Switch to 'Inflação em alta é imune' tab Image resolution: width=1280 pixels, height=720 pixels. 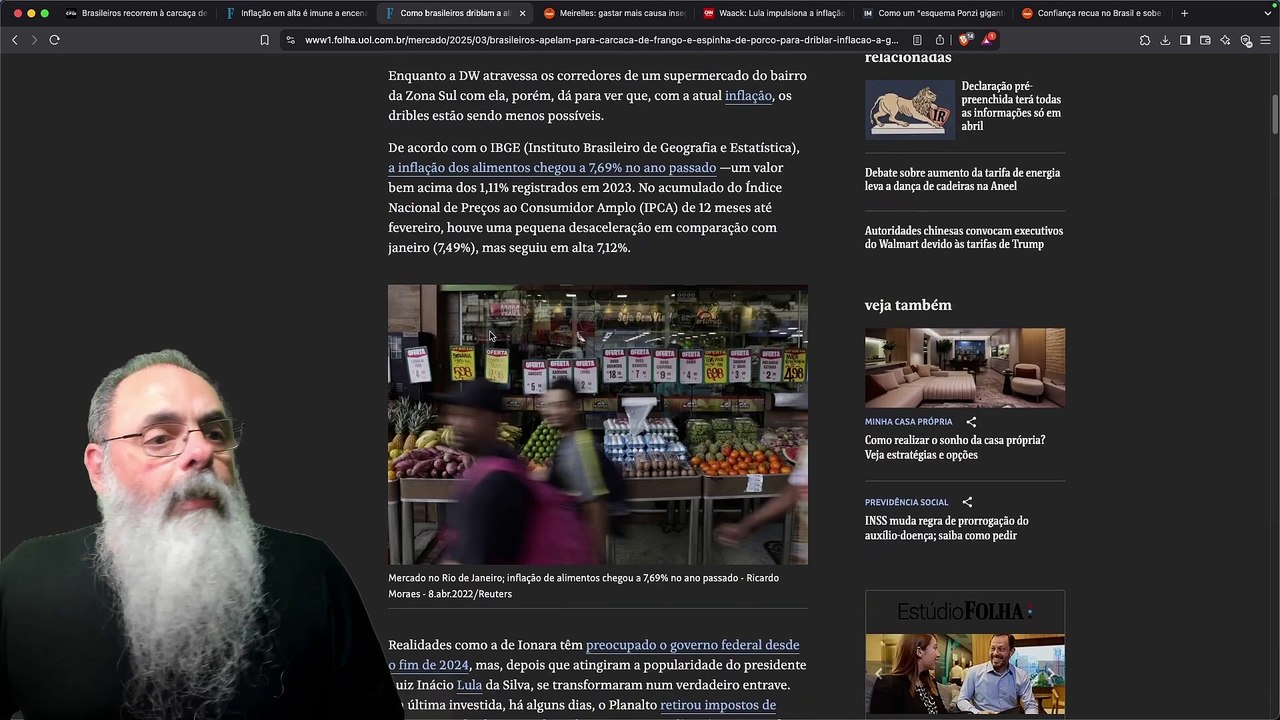[297, 13]
